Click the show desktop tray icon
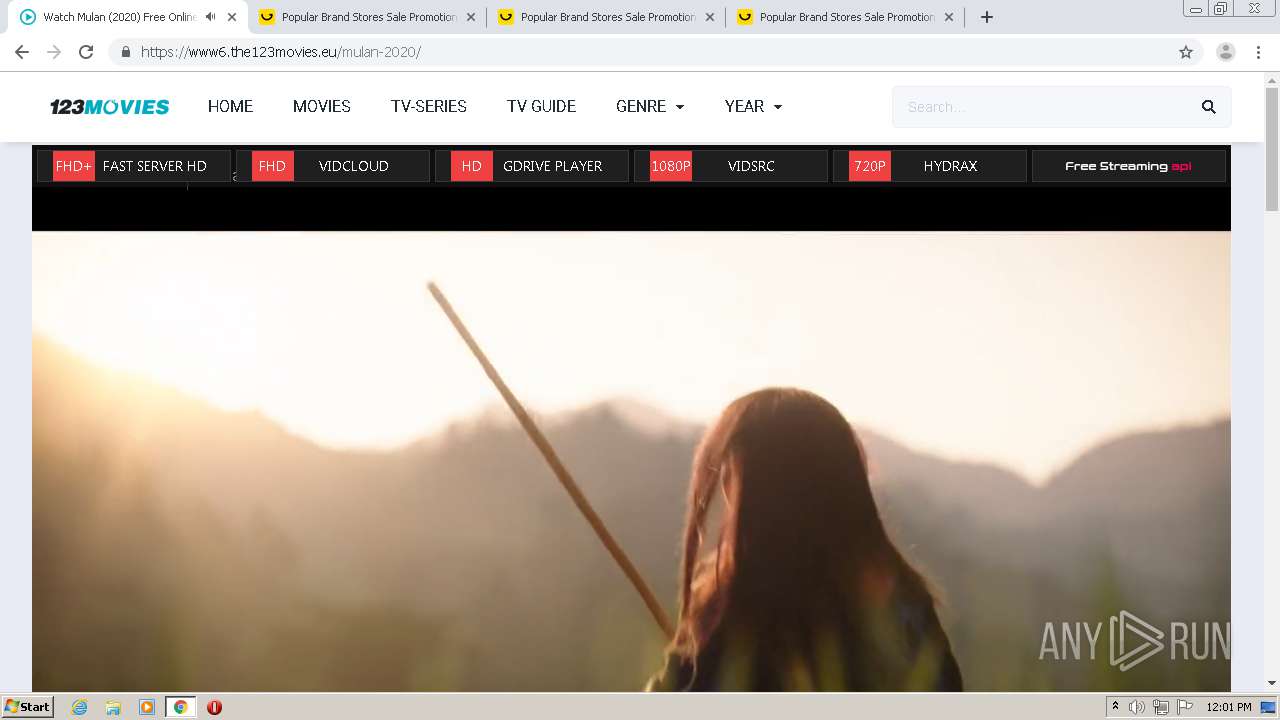The image size is (1280, 720). [1269, 707]
